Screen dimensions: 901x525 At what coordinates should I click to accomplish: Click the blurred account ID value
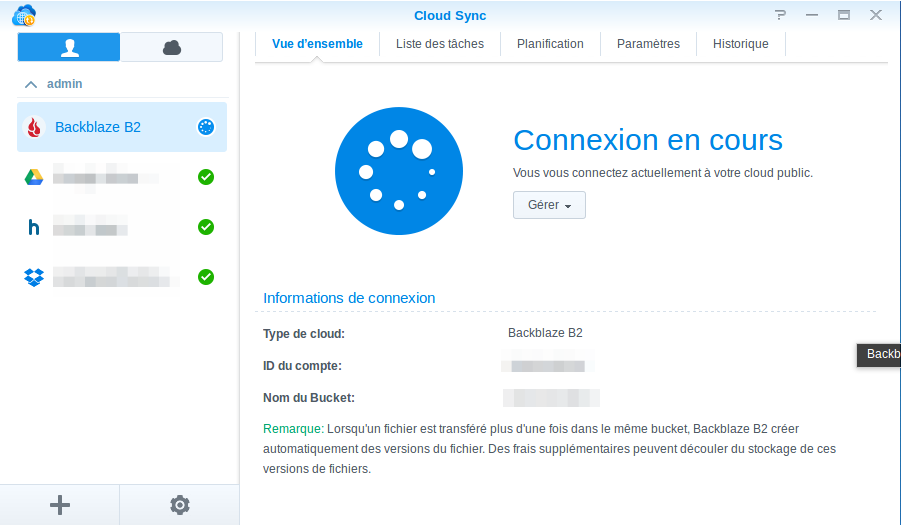point(548,366)
